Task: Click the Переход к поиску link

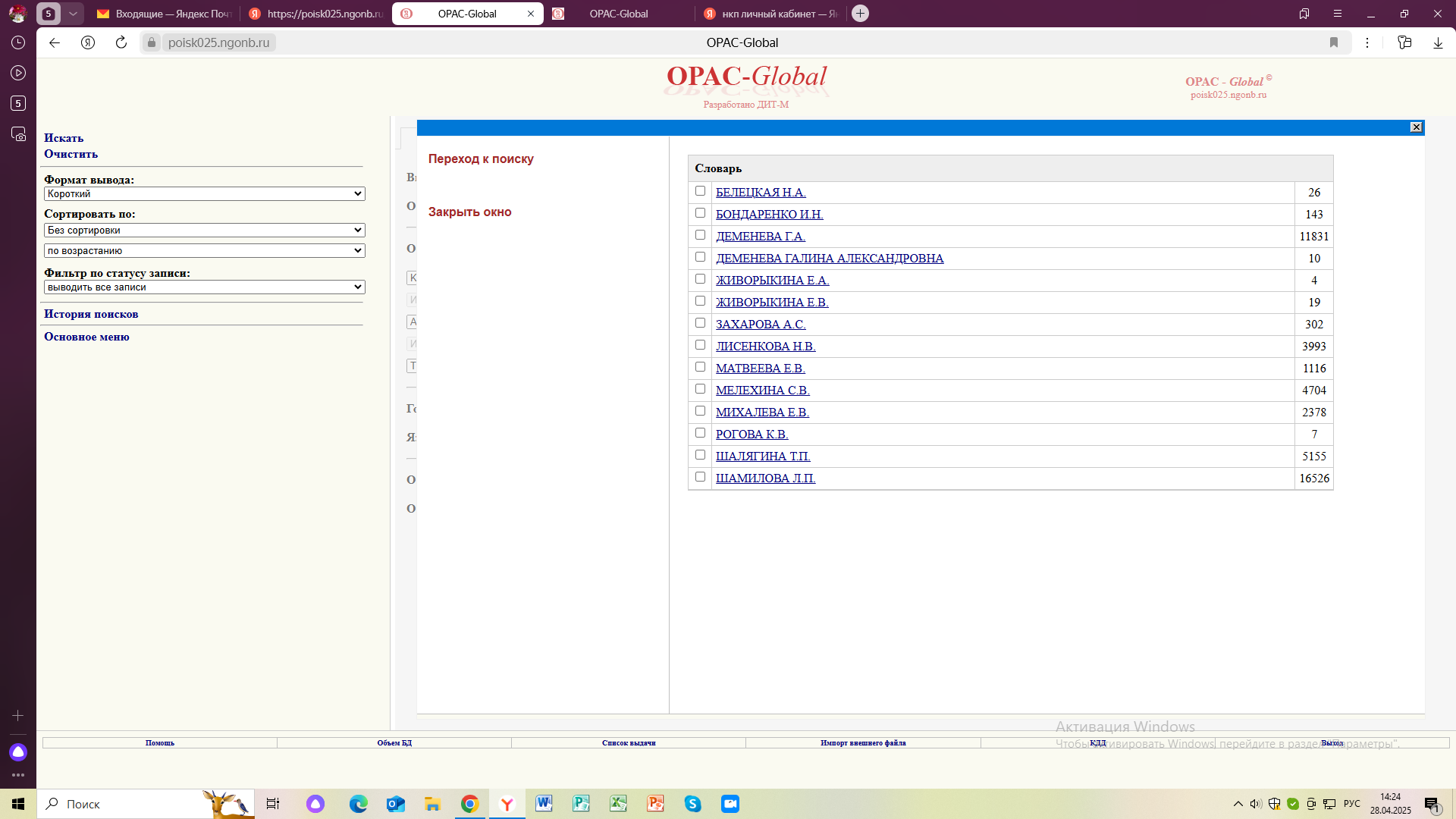Action: click(x=481, y=158)
